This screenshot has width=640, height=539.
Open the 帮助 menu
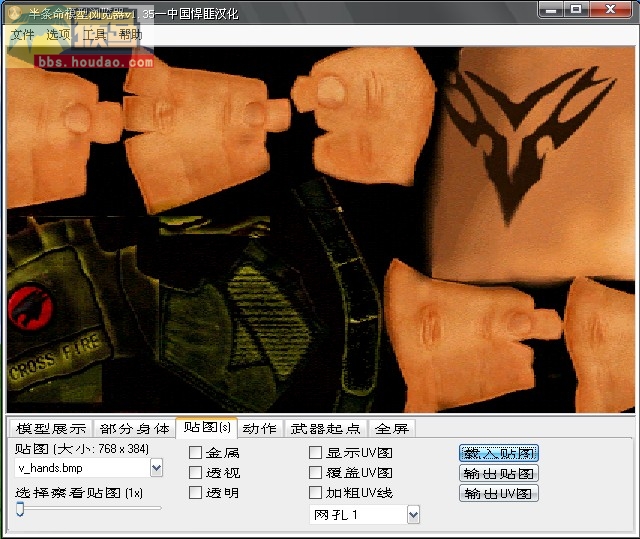tap(131, 35)
